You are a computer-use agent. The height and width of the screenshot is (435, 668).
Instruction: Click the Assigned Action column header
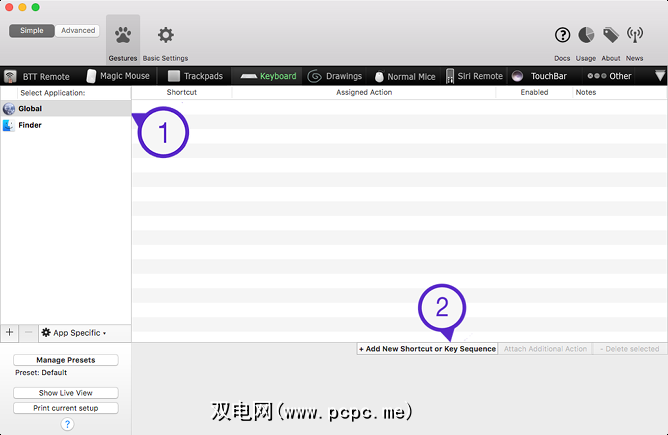364,92
